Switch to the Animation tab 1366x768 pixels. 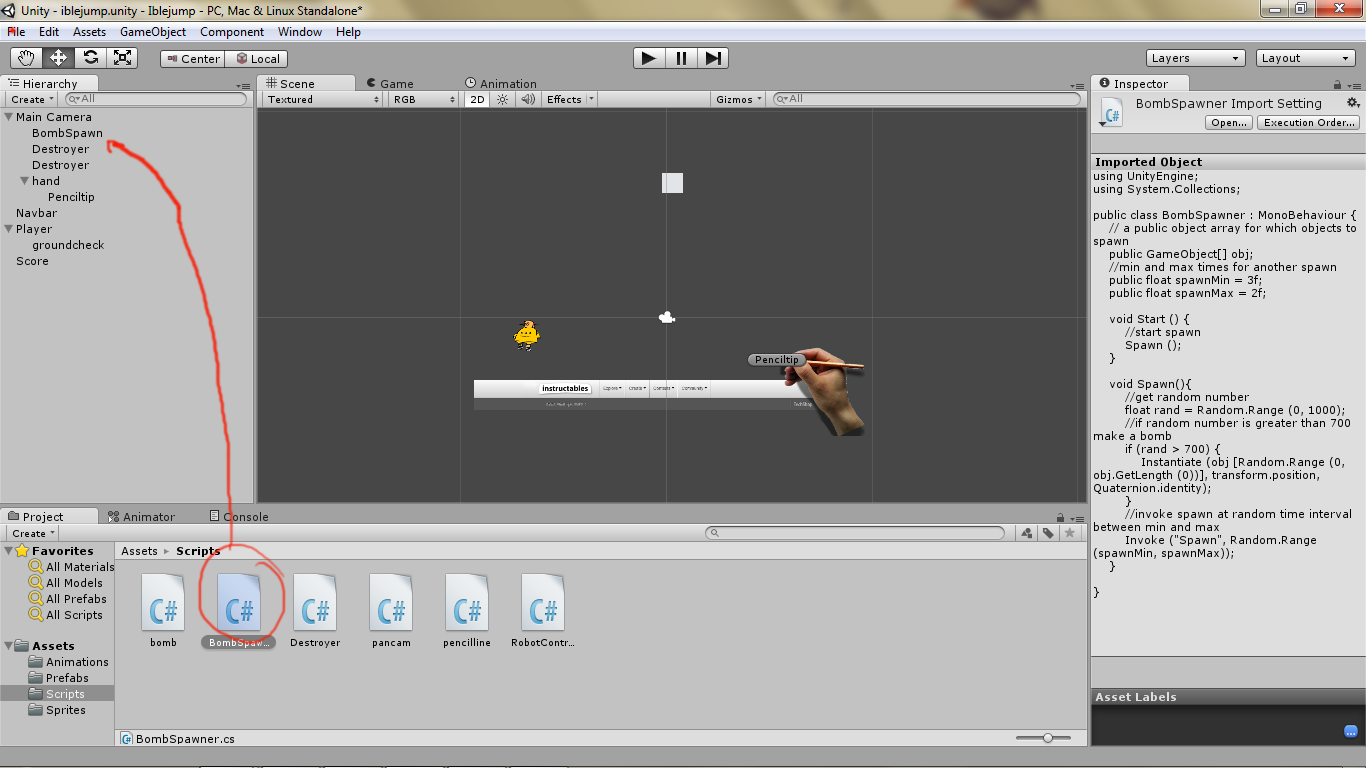click(x=501, y=84)
